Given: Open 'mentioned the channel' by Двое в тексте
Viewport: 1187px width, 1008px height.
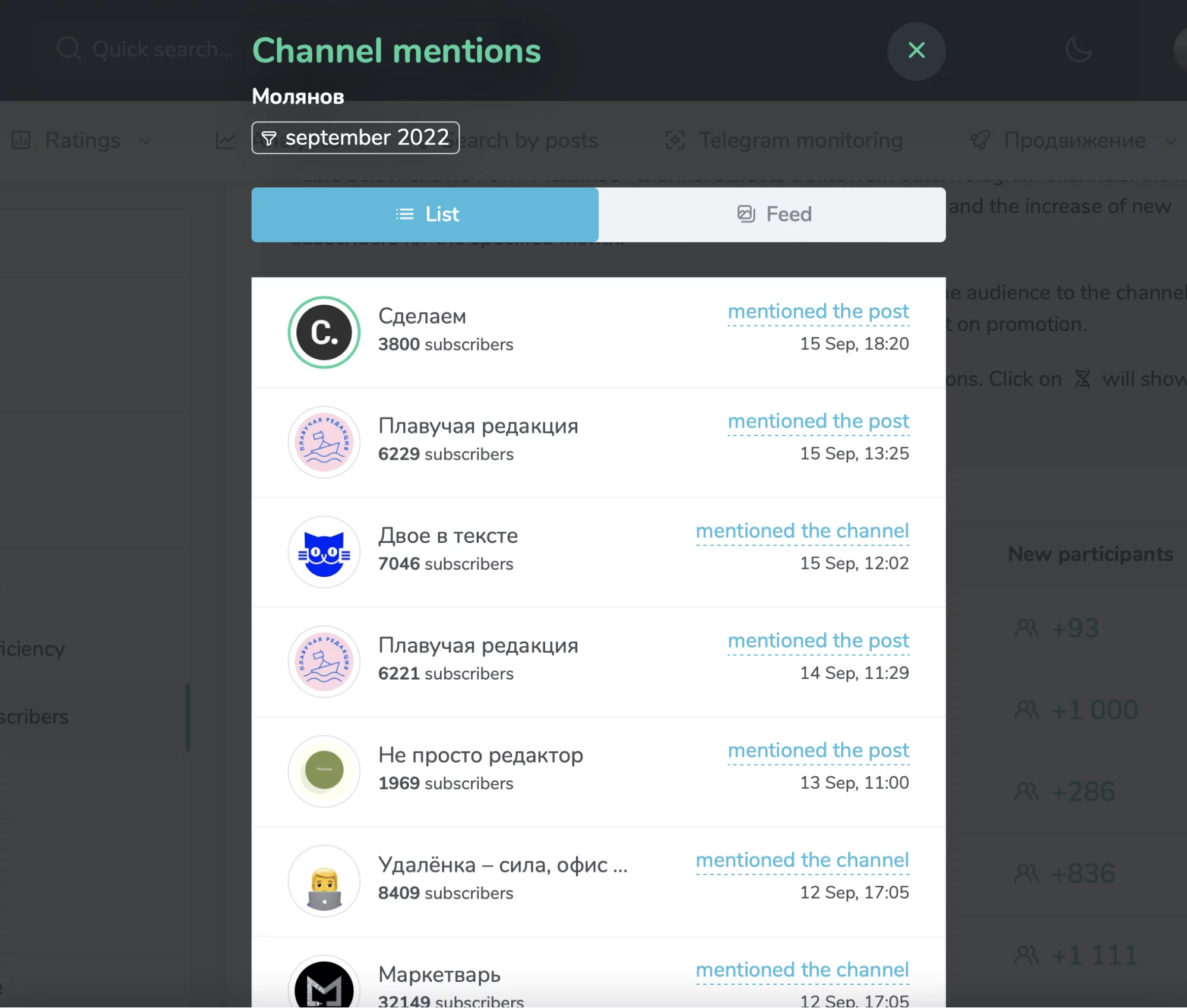Looking at the screenshot, I should pyautogui.click(x=802, y=531).
